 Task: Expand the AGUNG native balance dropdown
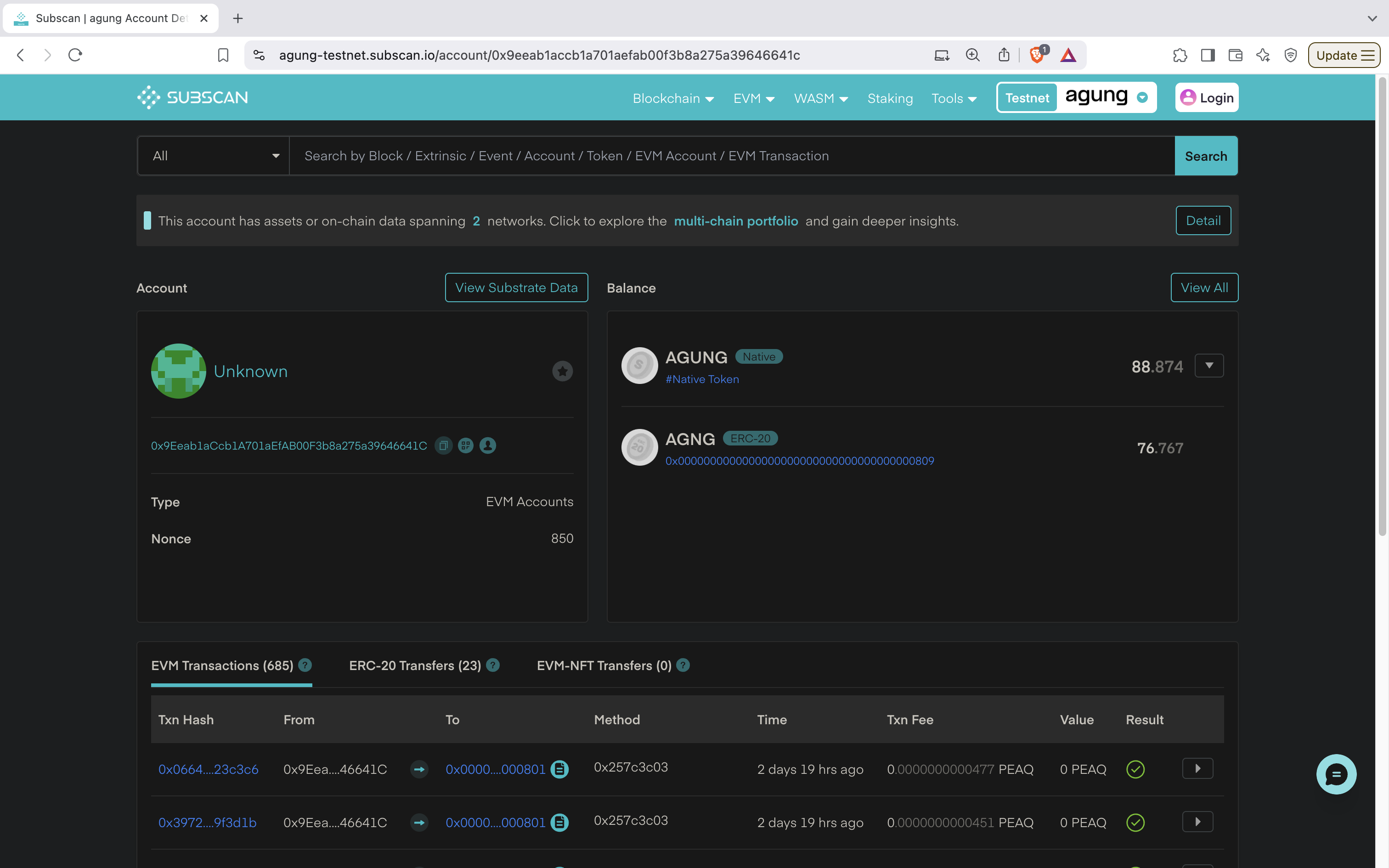click(x=1209, y=366)
